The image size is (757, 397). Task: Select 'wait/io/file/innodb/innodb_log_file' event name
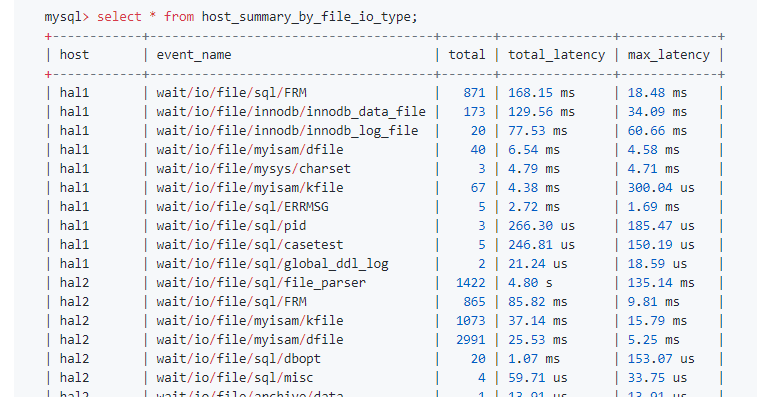pos(287,131)
